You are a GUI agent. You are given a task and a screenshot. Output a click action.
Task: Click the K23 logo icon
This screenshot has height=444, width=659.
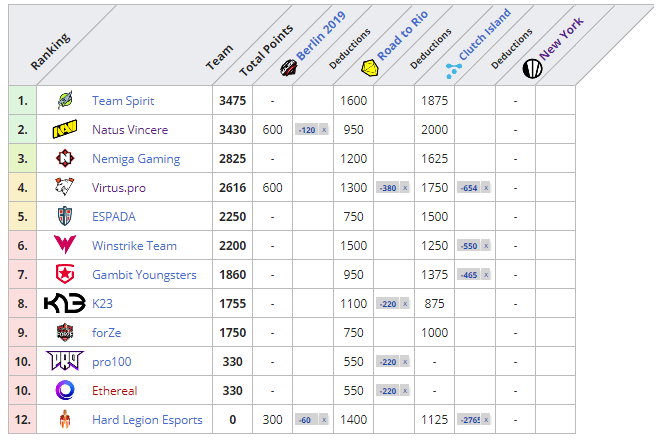click(65, 303)
